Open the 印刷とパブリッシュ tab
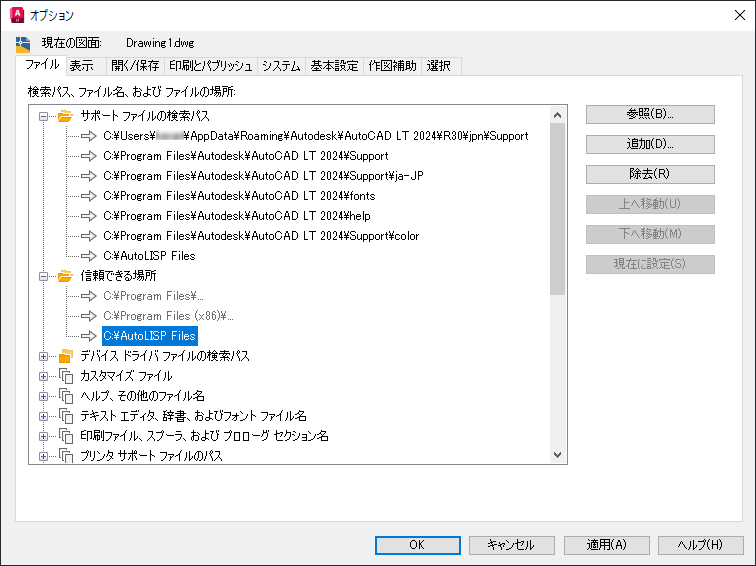Screen dimensions: 756x566 point(211,66)
